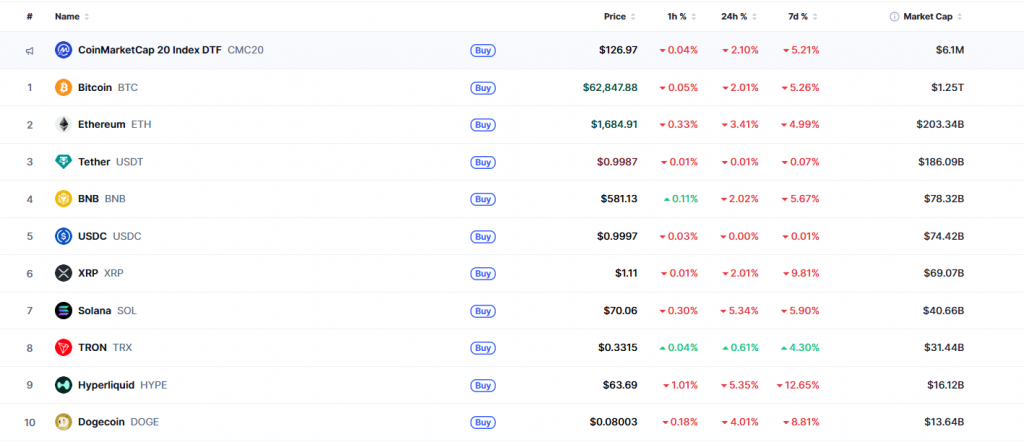Screen dimensions: 1024x442
Task: Sort by 1h % change column
Action: point(682,16)
